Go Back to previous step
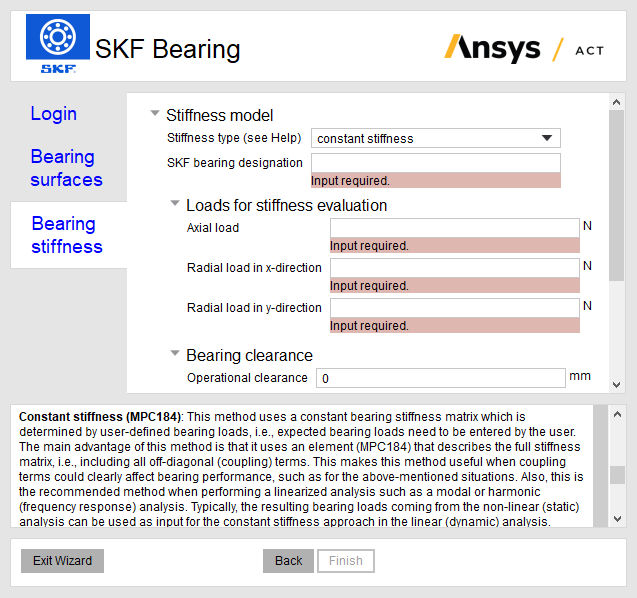Image resolution: width=637 pixels, height=598 pixels. 288,561
